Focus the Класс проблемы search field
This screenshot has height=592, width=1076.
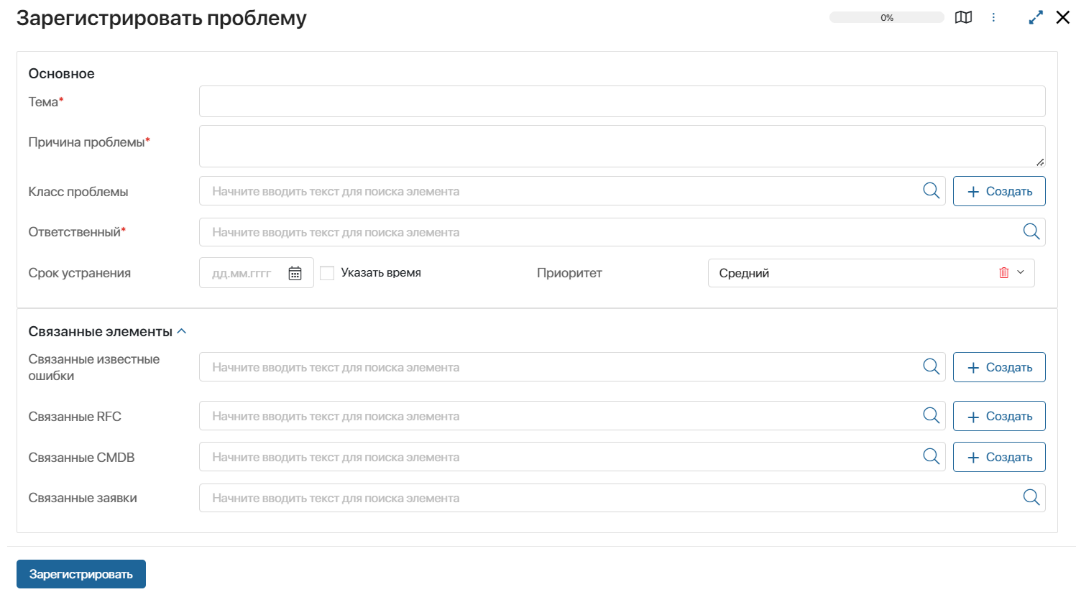pos(572,191)
